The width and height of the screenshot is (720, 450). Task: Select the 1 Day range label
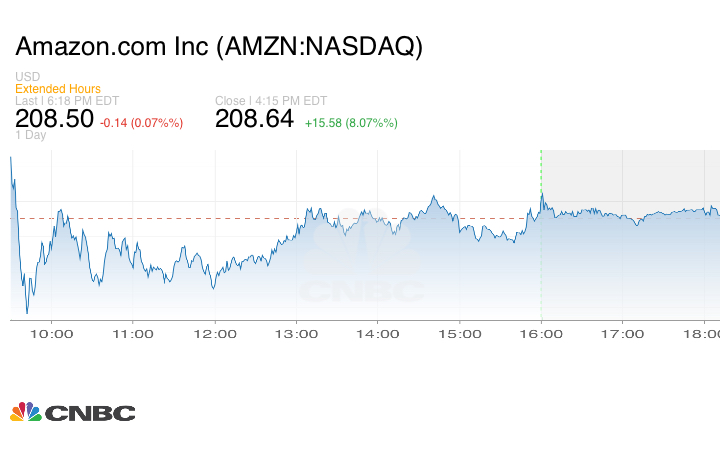click(30, 135)
